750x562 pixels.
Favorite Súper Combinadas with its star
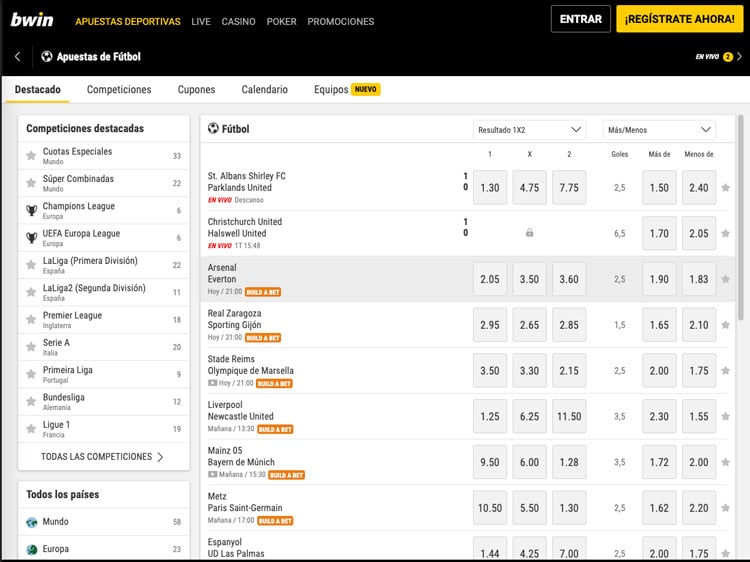coord(31,183)
